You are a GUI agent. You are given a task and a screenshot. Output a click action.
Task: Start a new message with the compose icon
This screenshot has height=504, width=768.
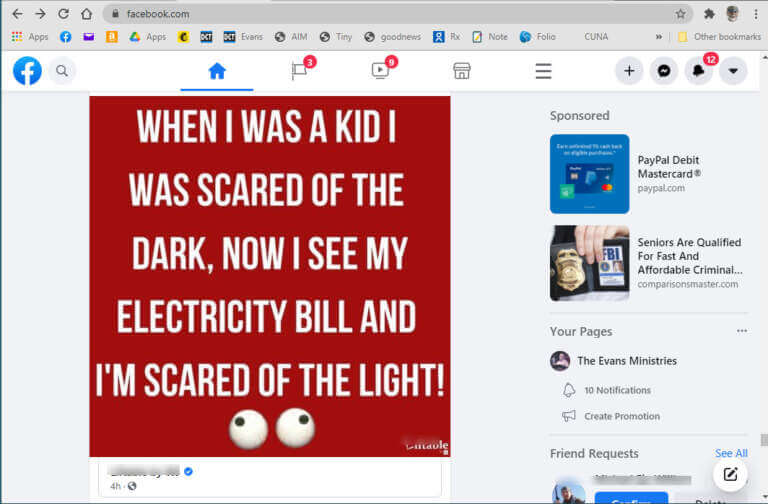(x=730, y=474)
